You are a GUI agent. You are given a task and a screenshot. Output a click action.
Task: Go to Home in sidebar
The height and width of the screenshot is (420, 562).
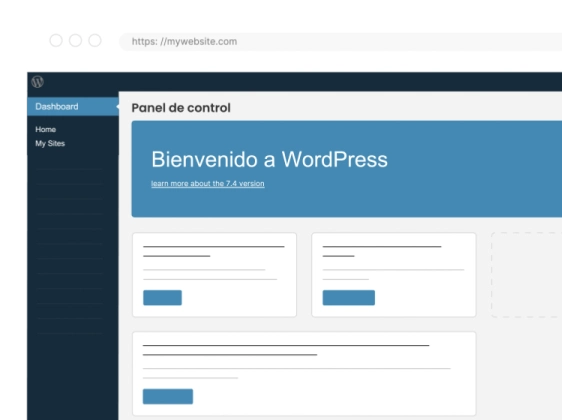click(46, 129)
